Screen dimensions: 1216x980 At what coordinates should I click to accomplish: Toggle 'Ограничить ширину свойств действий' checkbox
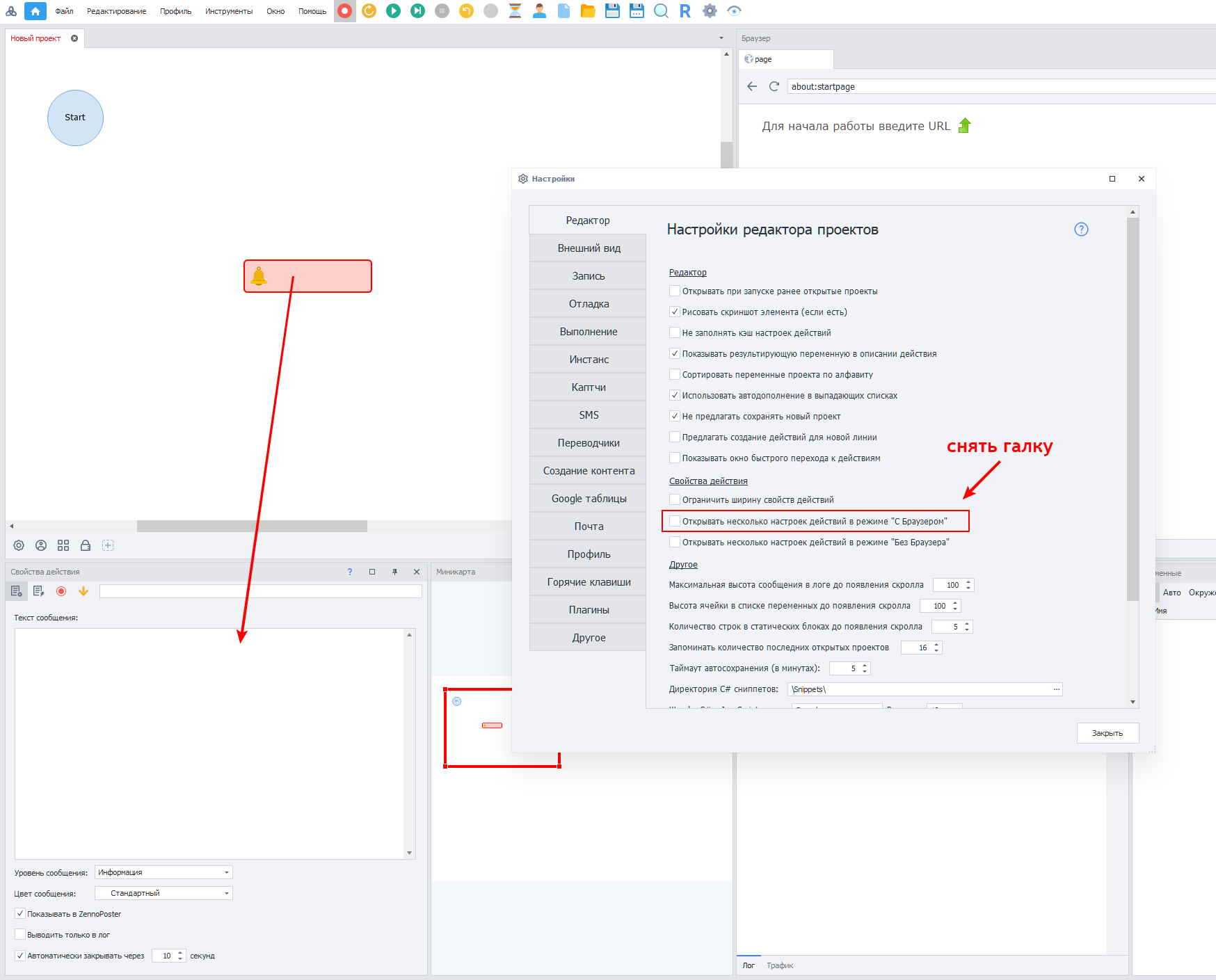674,499
